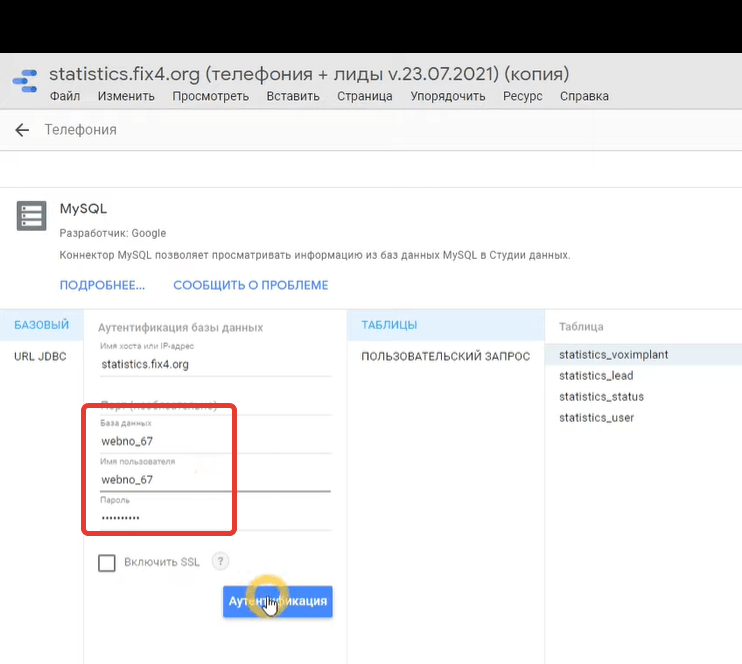Image resolution: width=742 pixels, height=664 pixels.
Task: Click the Разработчик: Google text
Action: (113, 233)
